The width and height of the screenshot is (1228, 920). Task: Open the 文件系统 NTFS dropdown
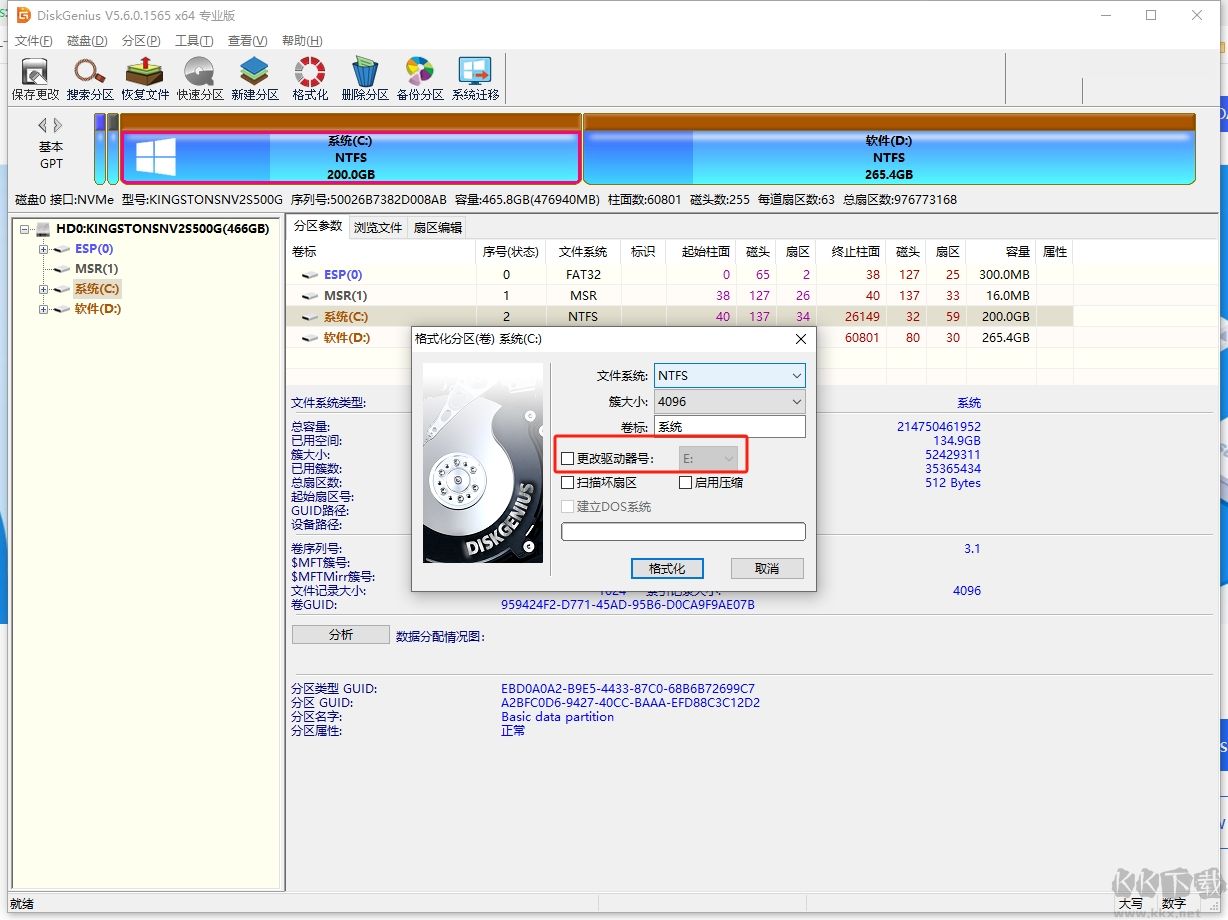(x=729, y=376)
